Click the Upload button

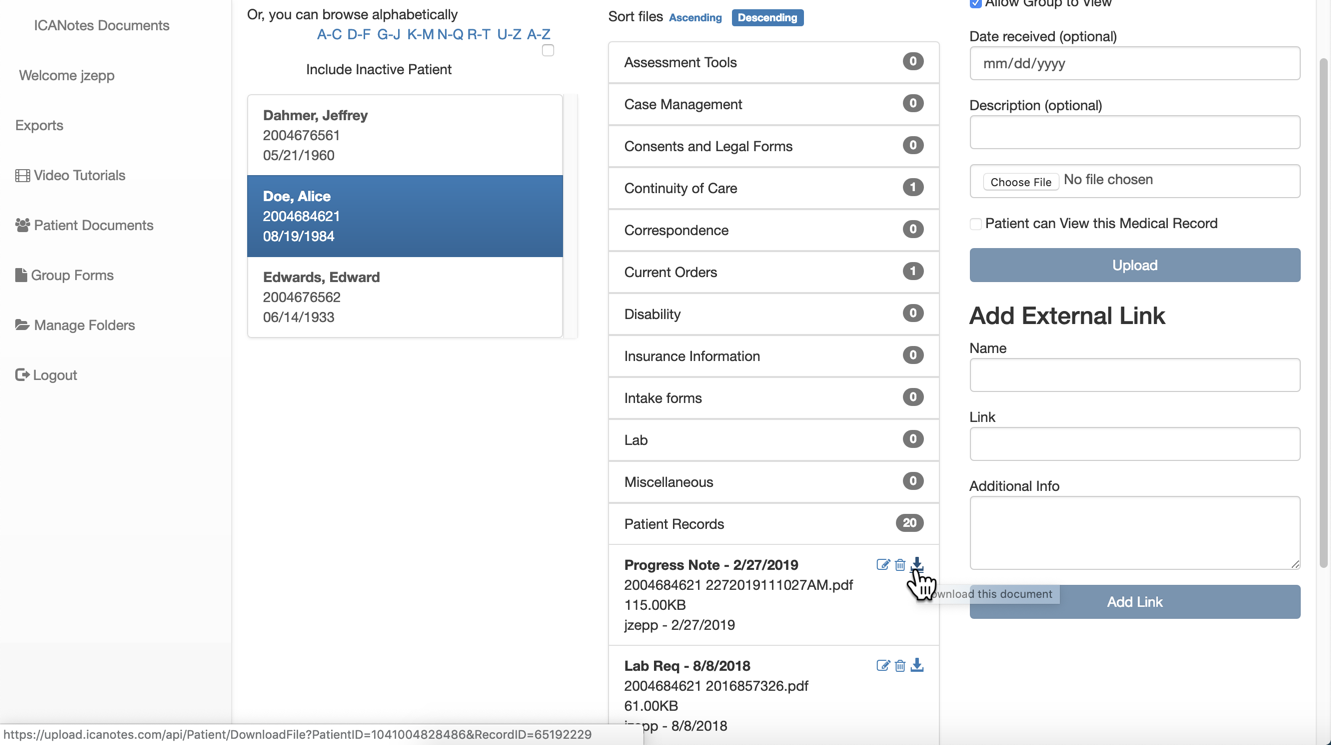coord(1134,265)
